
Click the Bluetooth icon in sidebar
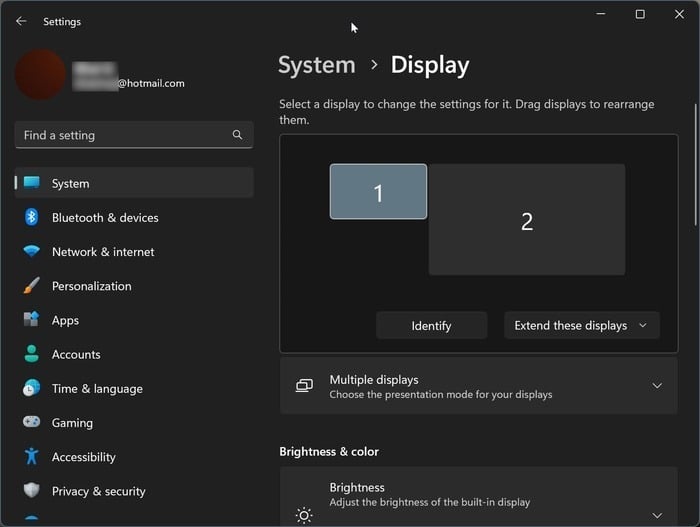[31, 217]
